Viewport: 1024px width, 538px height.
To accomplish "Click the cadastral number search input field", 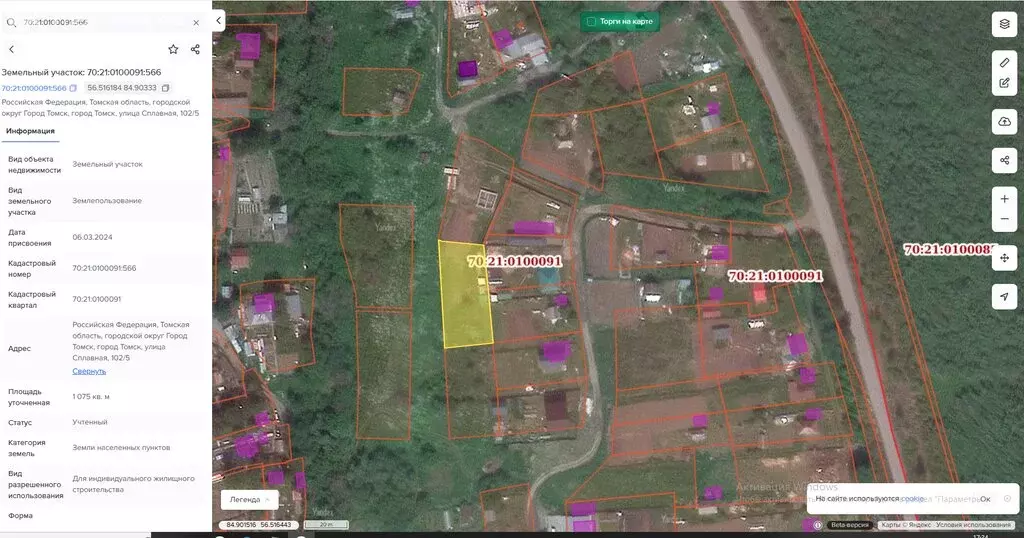I will click(x=100, y=21).
